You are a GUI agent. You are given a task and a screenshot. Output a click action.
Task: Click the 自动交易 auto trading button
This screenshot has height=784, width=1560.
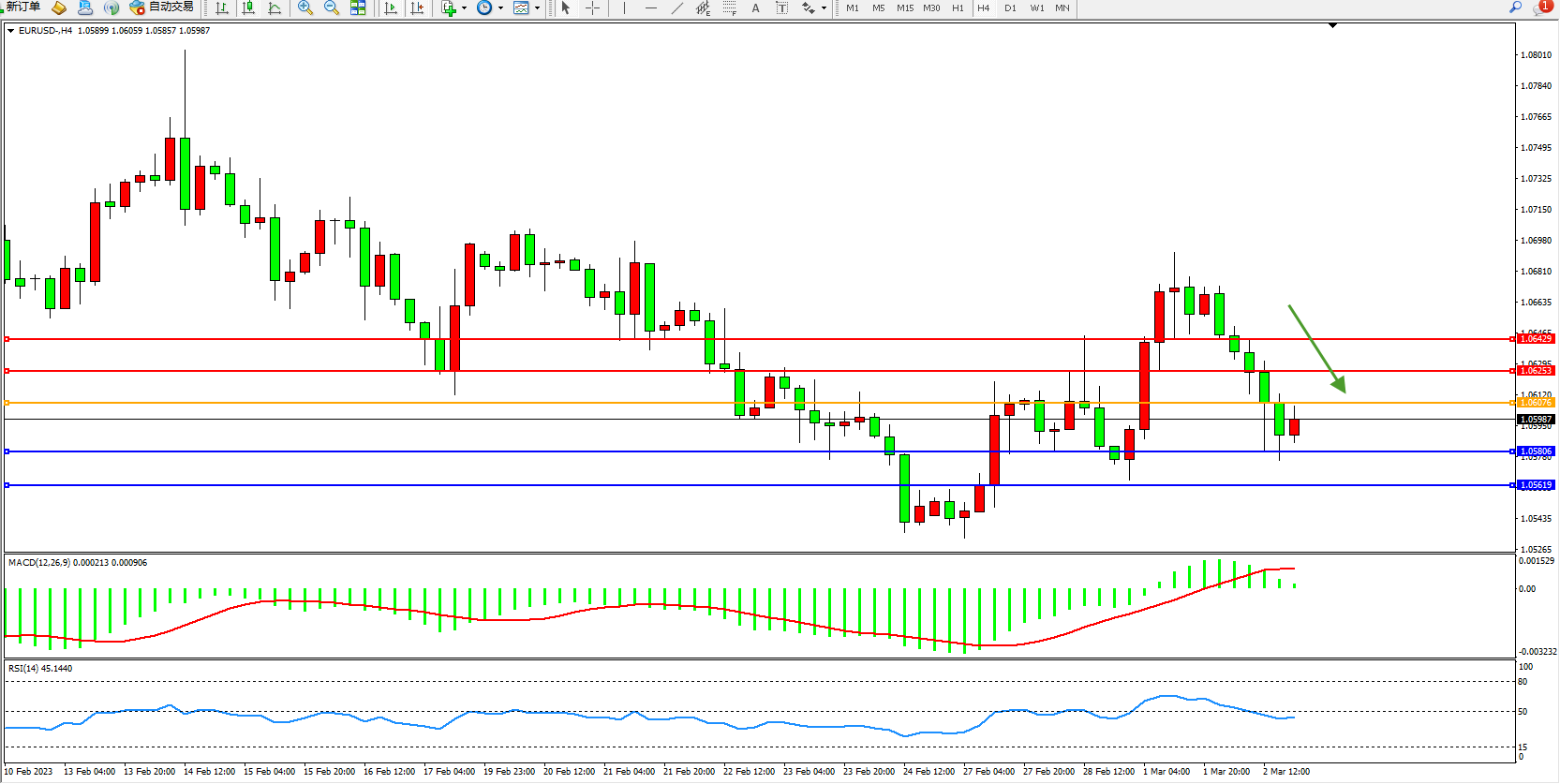click(x=162, y=7)
